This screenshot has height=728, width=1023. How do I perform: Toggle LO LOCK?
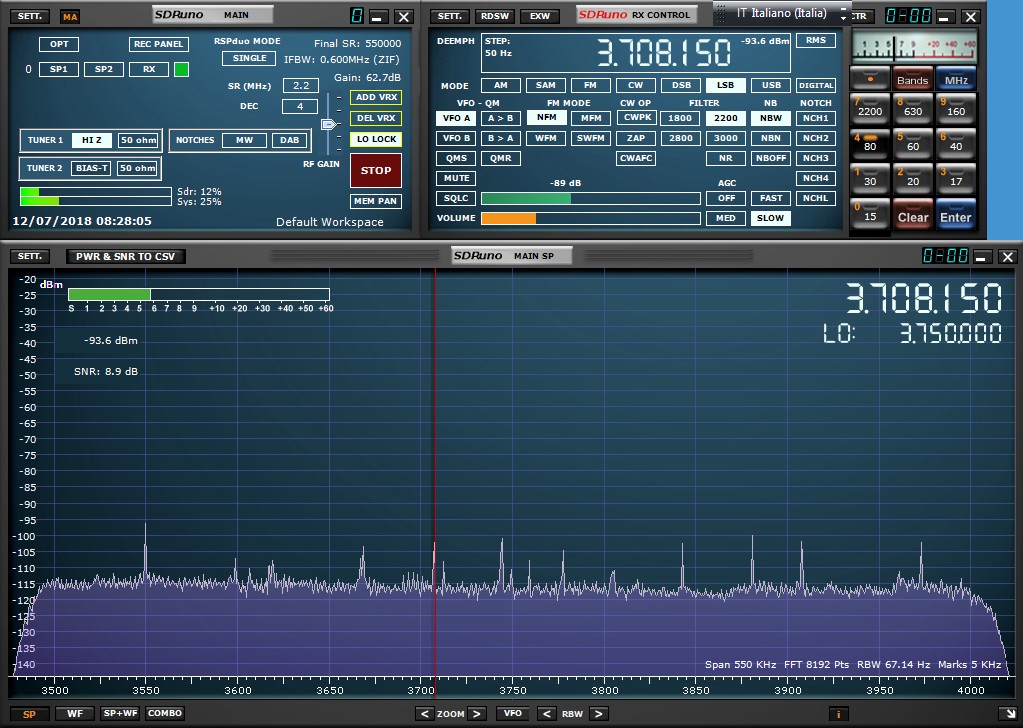[x=376, y=139]
